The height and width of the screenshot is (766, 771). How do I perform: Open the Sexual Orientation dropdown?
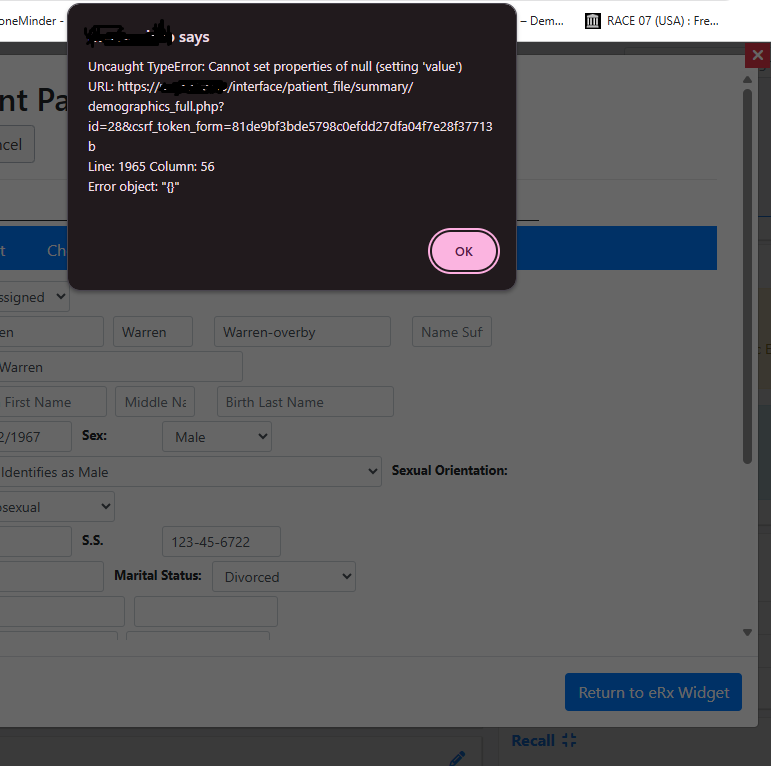(55, 507)
